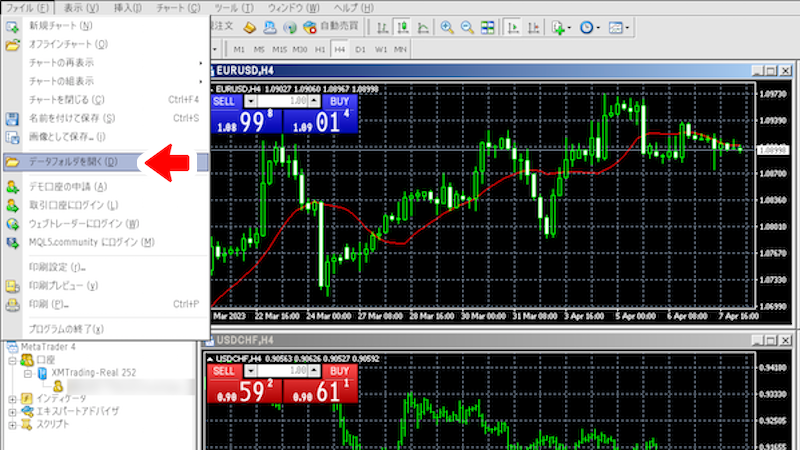Click the templates icon

(615, 28)
